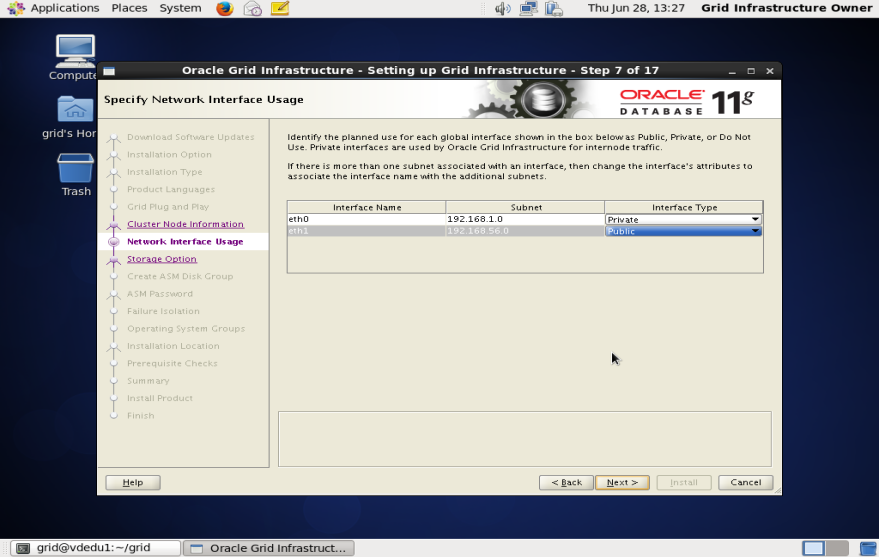This screenshot has width=879, height=557.
Task: Click the date and time clock
Action: pos(636,8)
